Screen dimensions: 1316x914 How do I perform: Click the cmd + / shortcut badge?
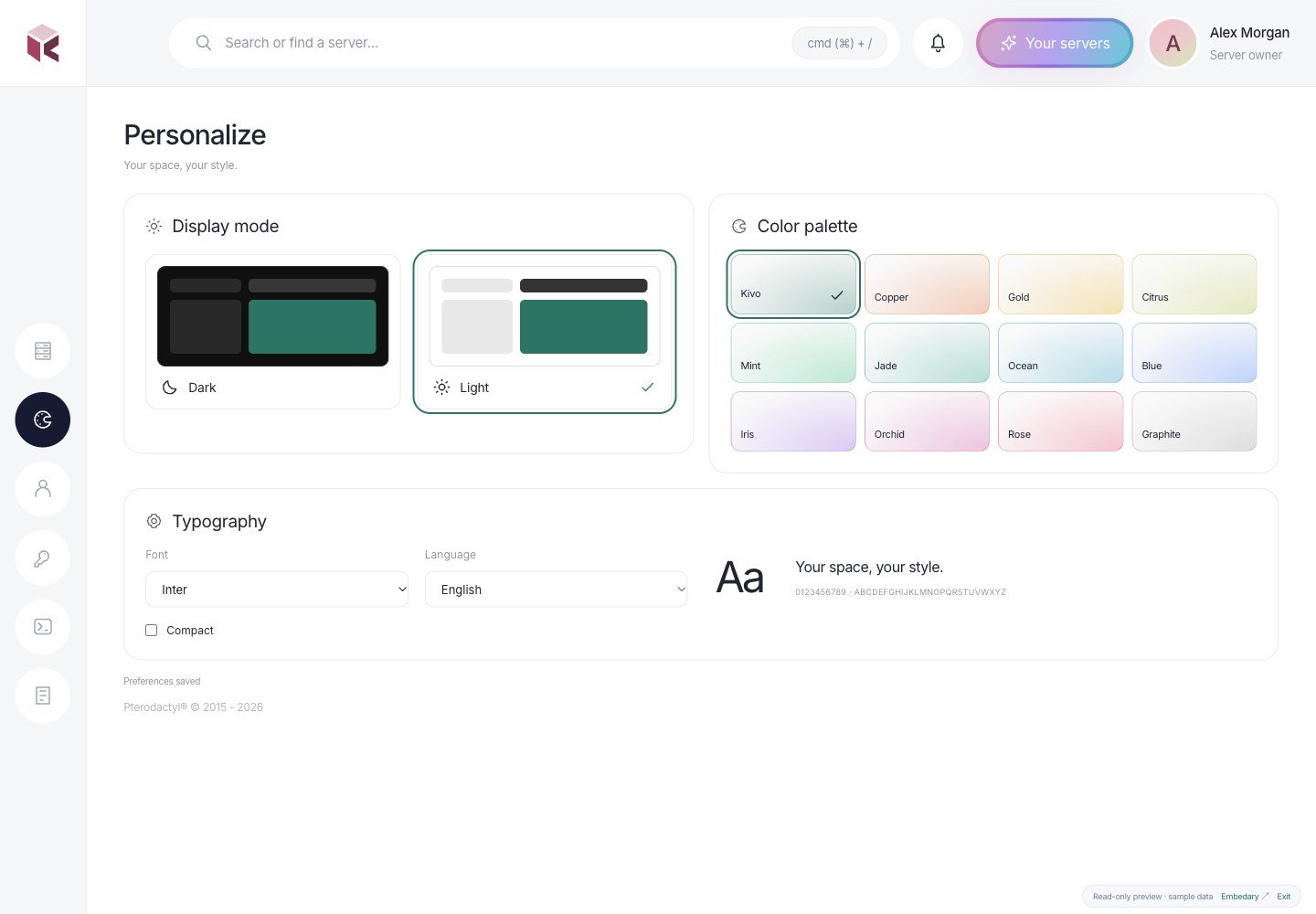tap(840, 43)
